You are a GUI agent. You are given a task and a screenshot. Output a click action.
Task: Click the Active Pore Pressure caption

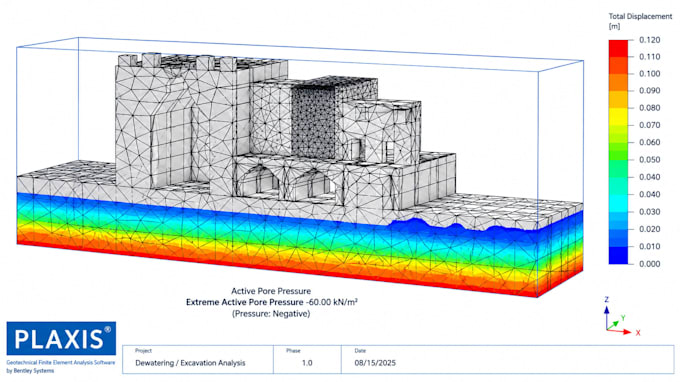click(x=271, y=291)
